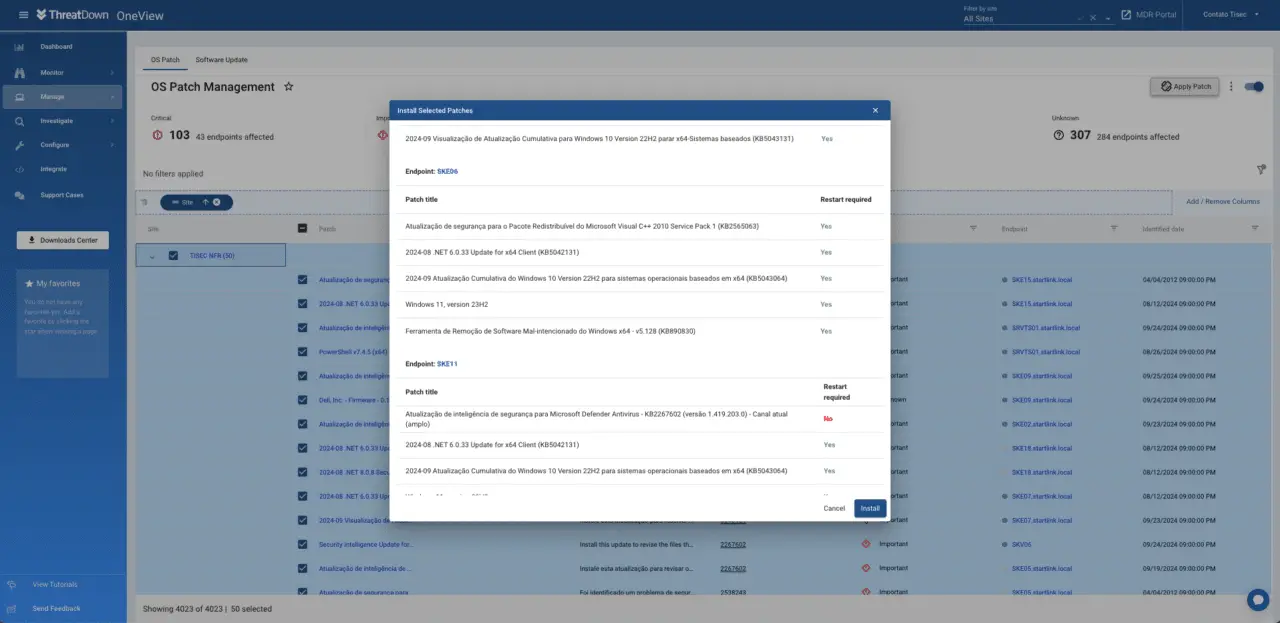Click the Configure wrench icon
Image resolution: width=1280 pixels, height=623 pixels.
[20, 145]
